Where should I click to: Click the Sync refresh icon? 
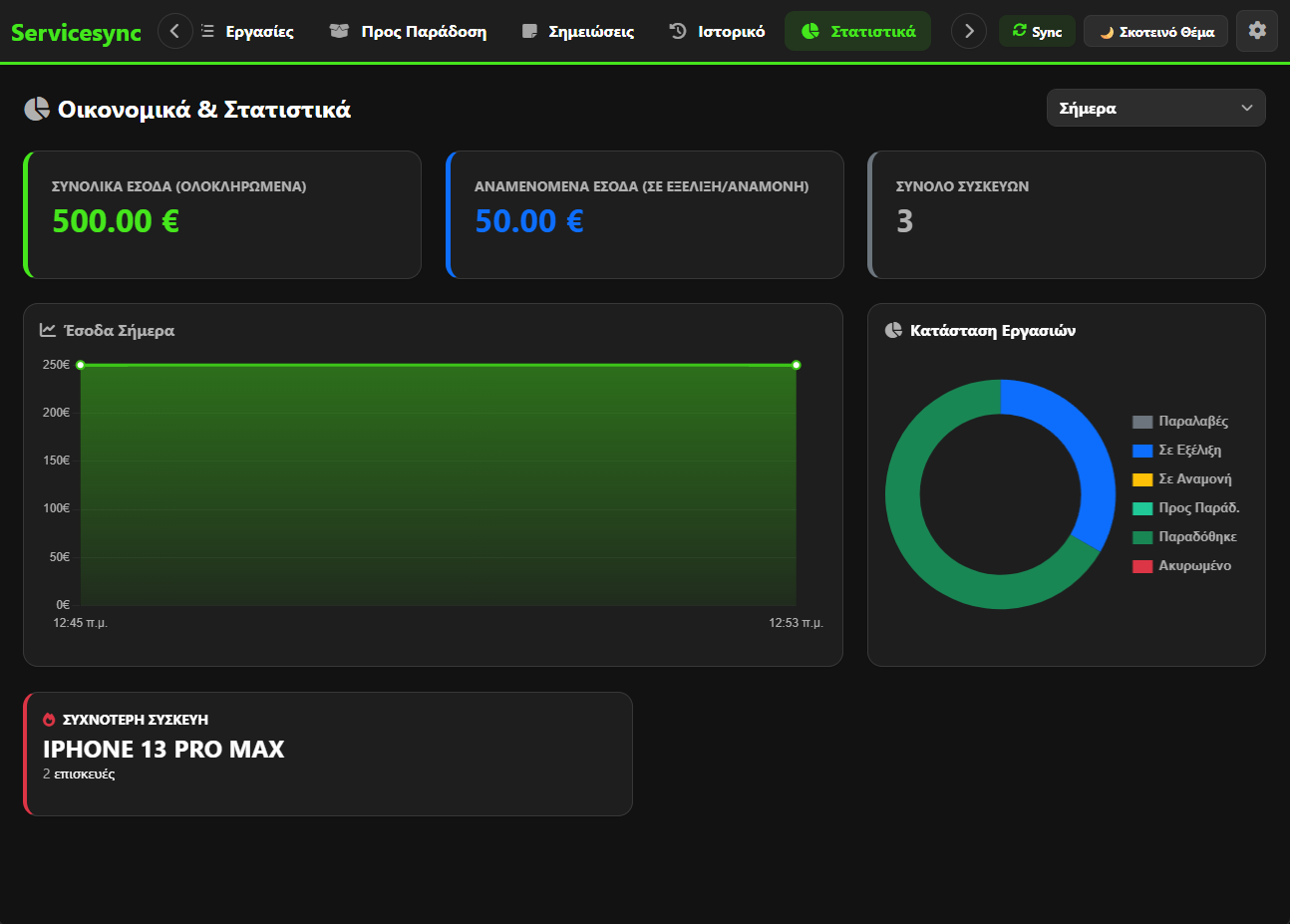pos(1019,31)
